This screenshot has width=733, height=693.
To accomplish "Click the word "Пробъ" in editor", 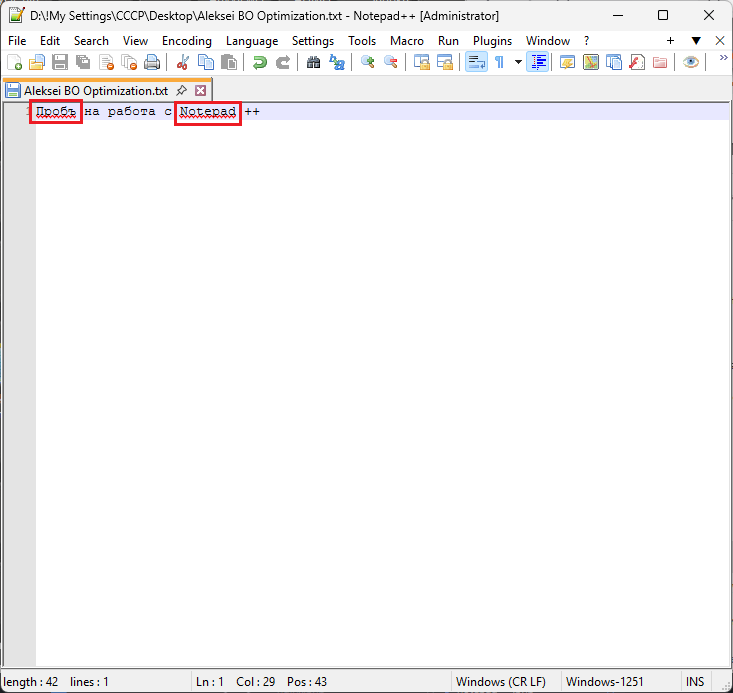I will click(56, 112).
